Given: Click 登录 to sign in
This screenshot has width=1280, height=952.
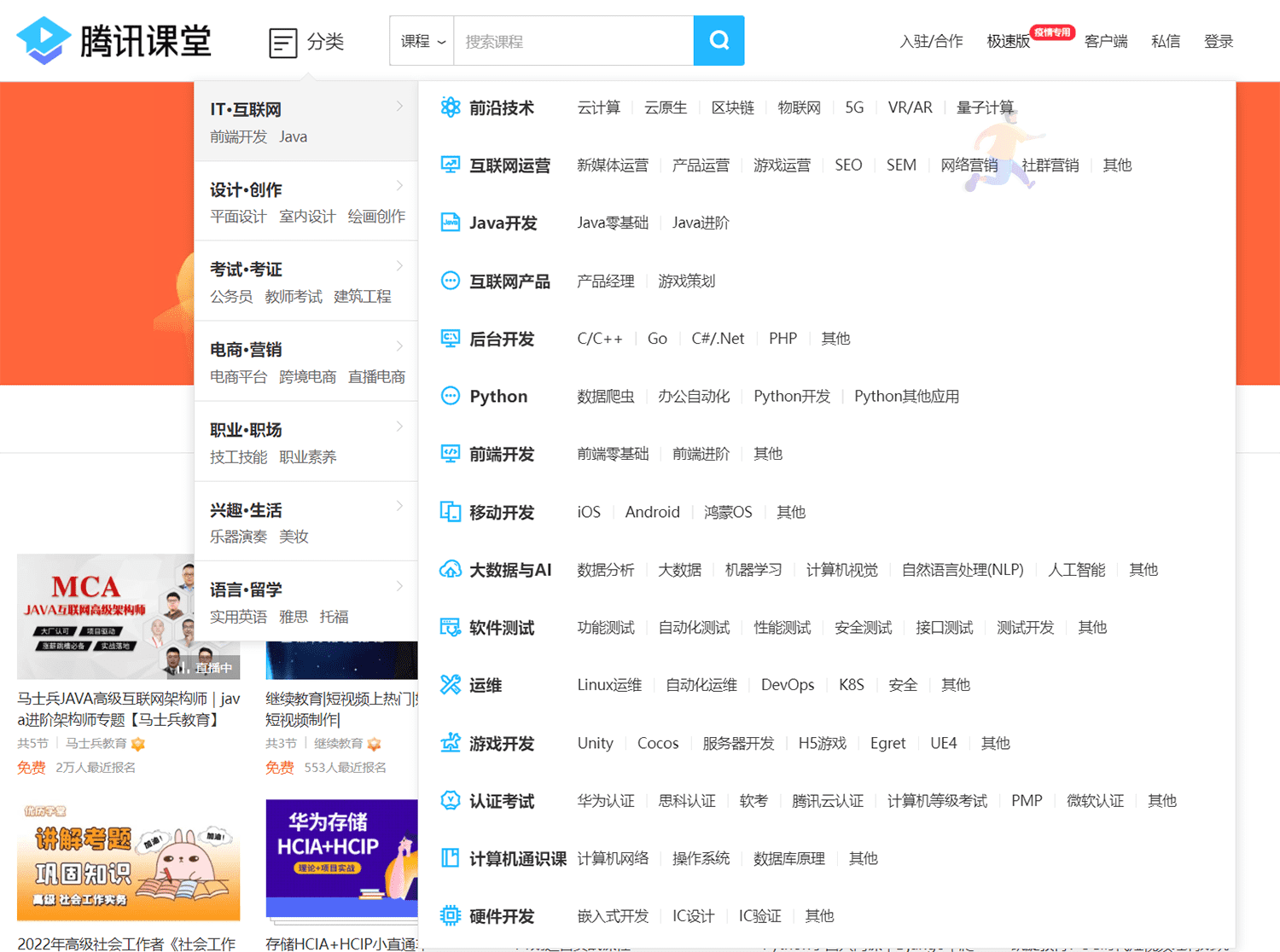Looking at the screenshot, I should pos(1219,41).
